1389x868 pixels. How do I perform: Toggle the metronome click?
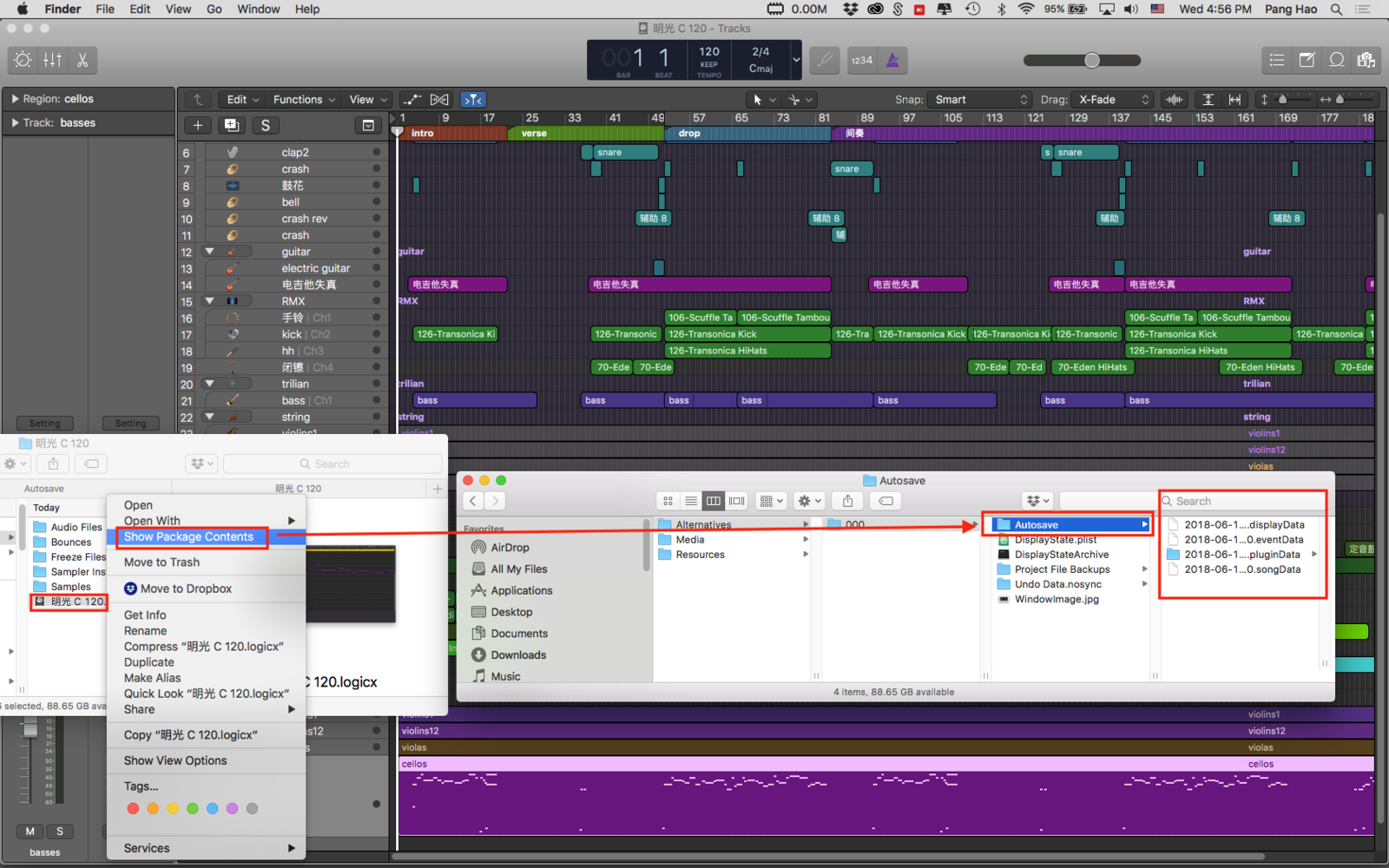892,60
